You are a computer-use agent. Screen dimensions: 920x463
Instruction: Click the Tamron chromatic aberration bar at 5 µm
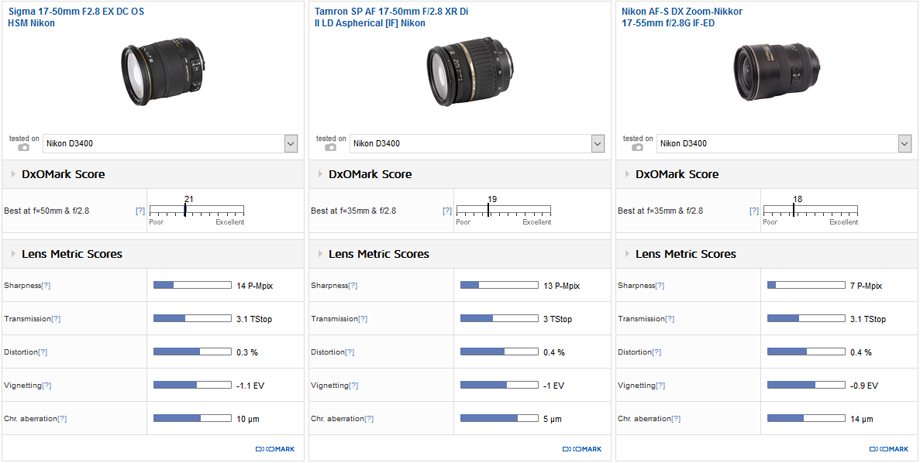point(499,418)
